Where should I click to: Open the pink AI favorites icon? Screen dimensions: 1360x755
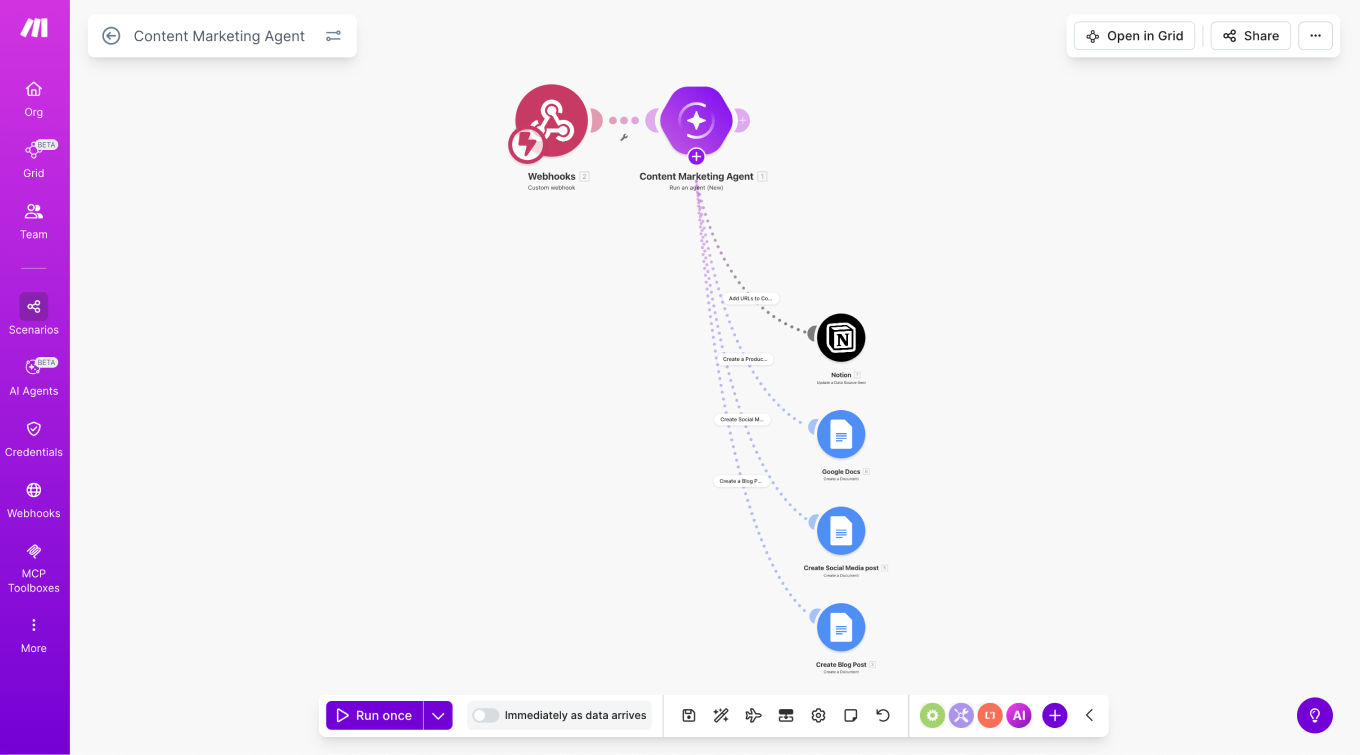coord(1019,715)
